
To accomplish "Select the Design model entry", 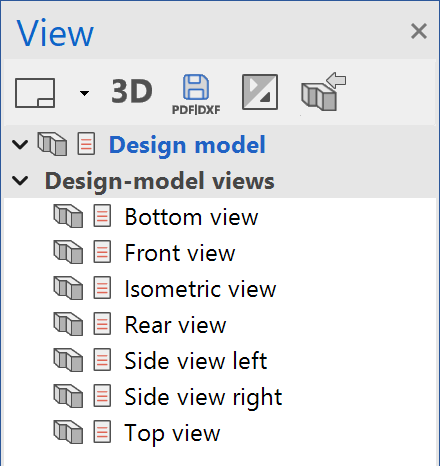I will pyautogui.click(x=187, y=145).
